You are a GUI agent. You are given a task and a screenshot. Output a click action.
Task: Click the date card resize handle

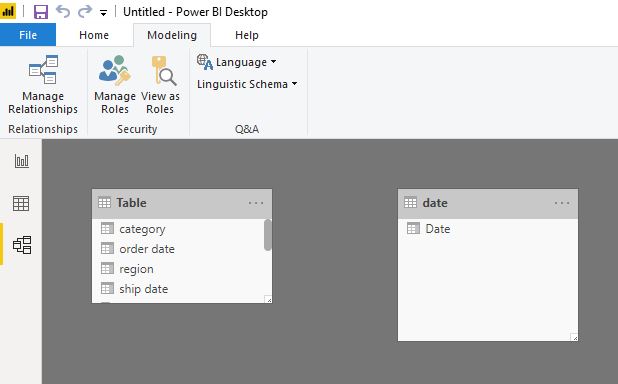point(574,337)
